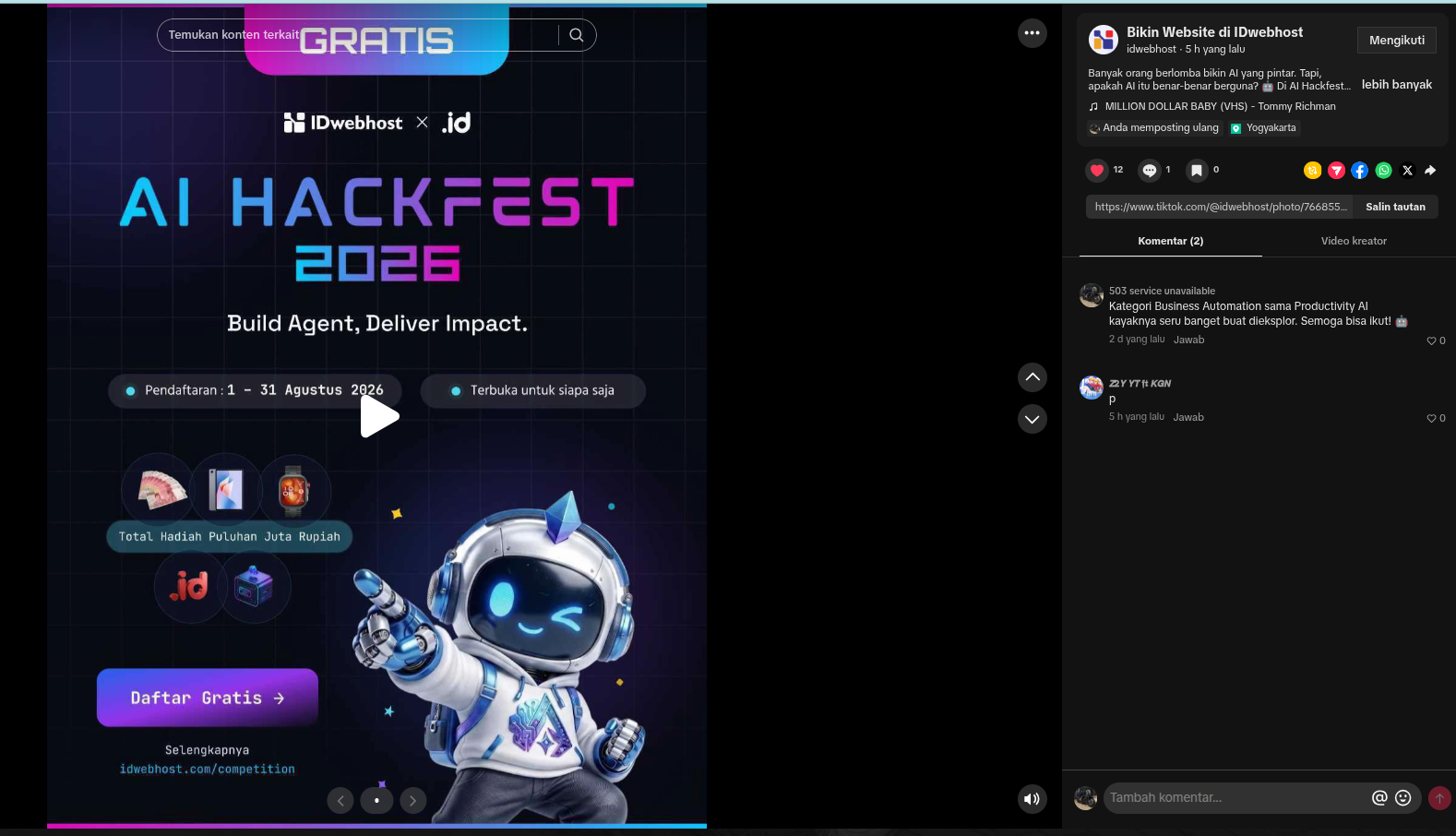1456x836 pixels.
Task: Click the music note sound icon
Action: [x=1094, y=107]
